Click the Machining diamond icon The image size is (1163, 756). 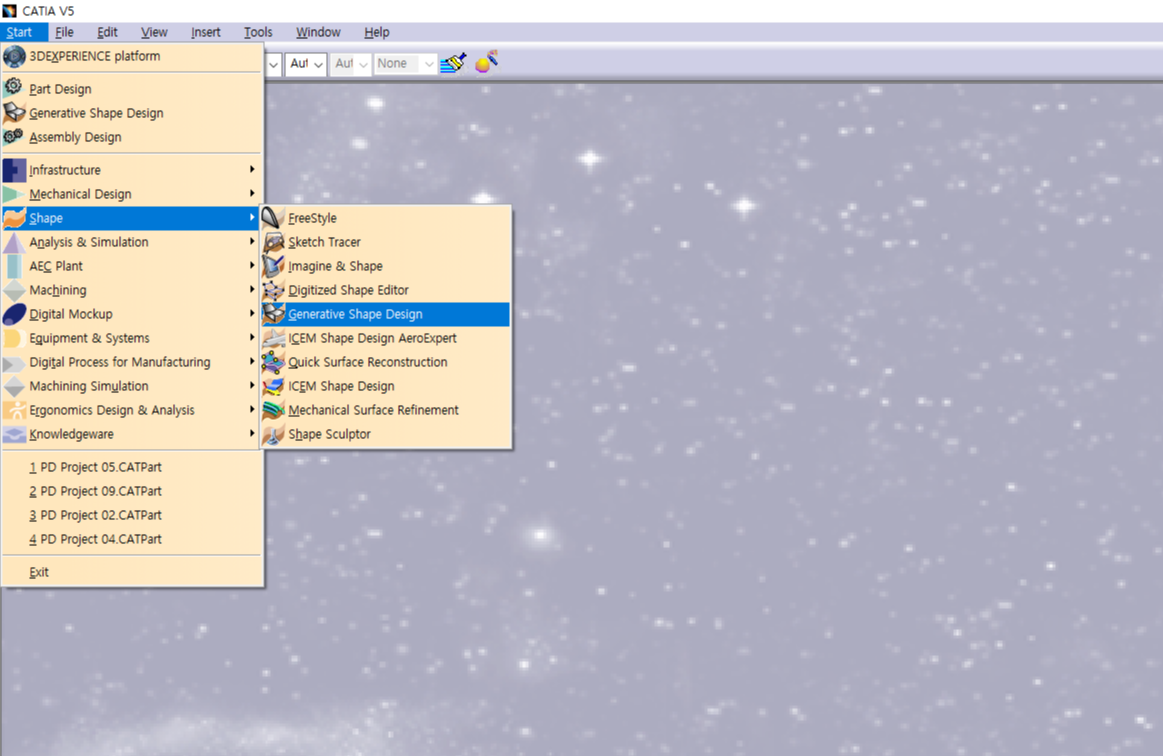click(14, 290)
